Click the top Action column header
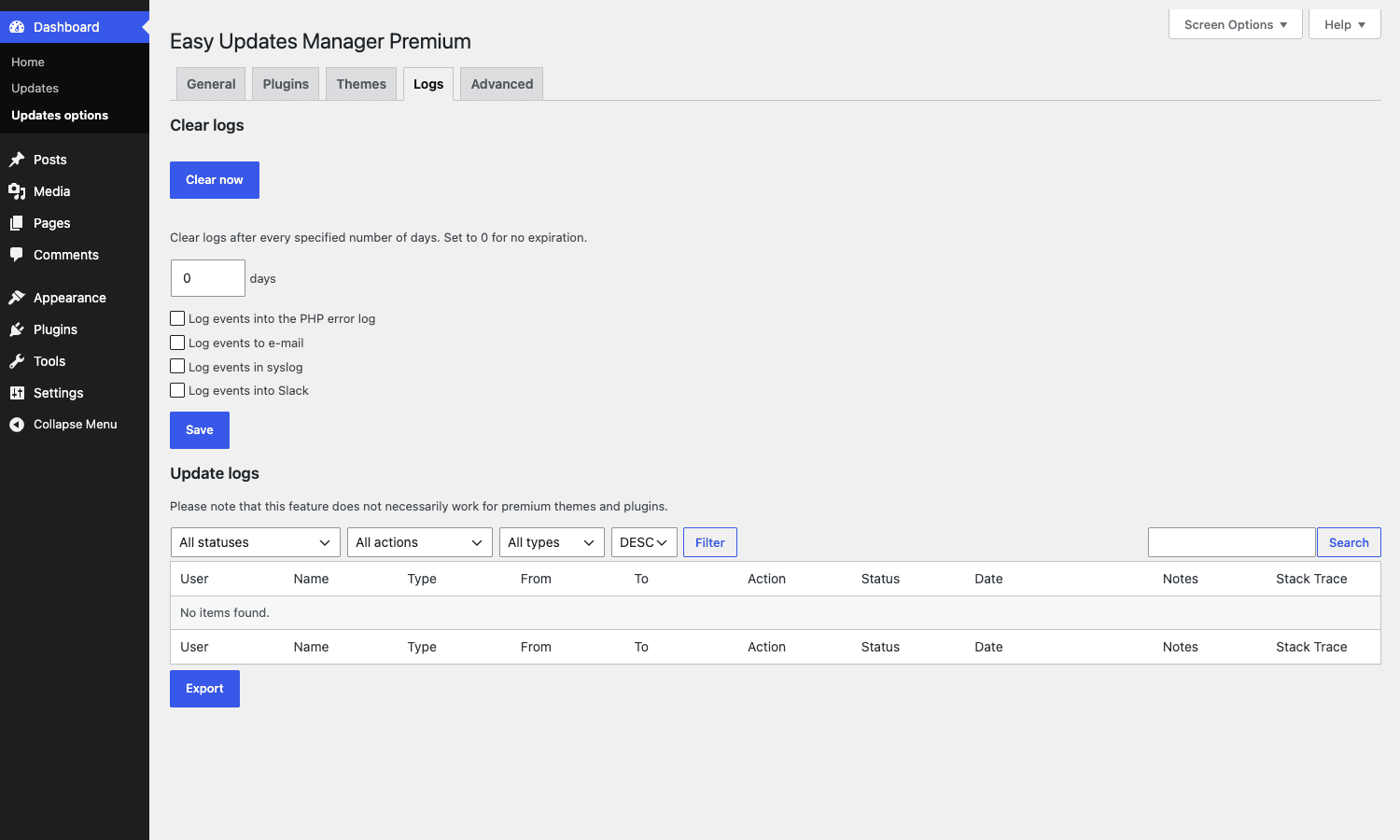 click(x=766, y=579)
